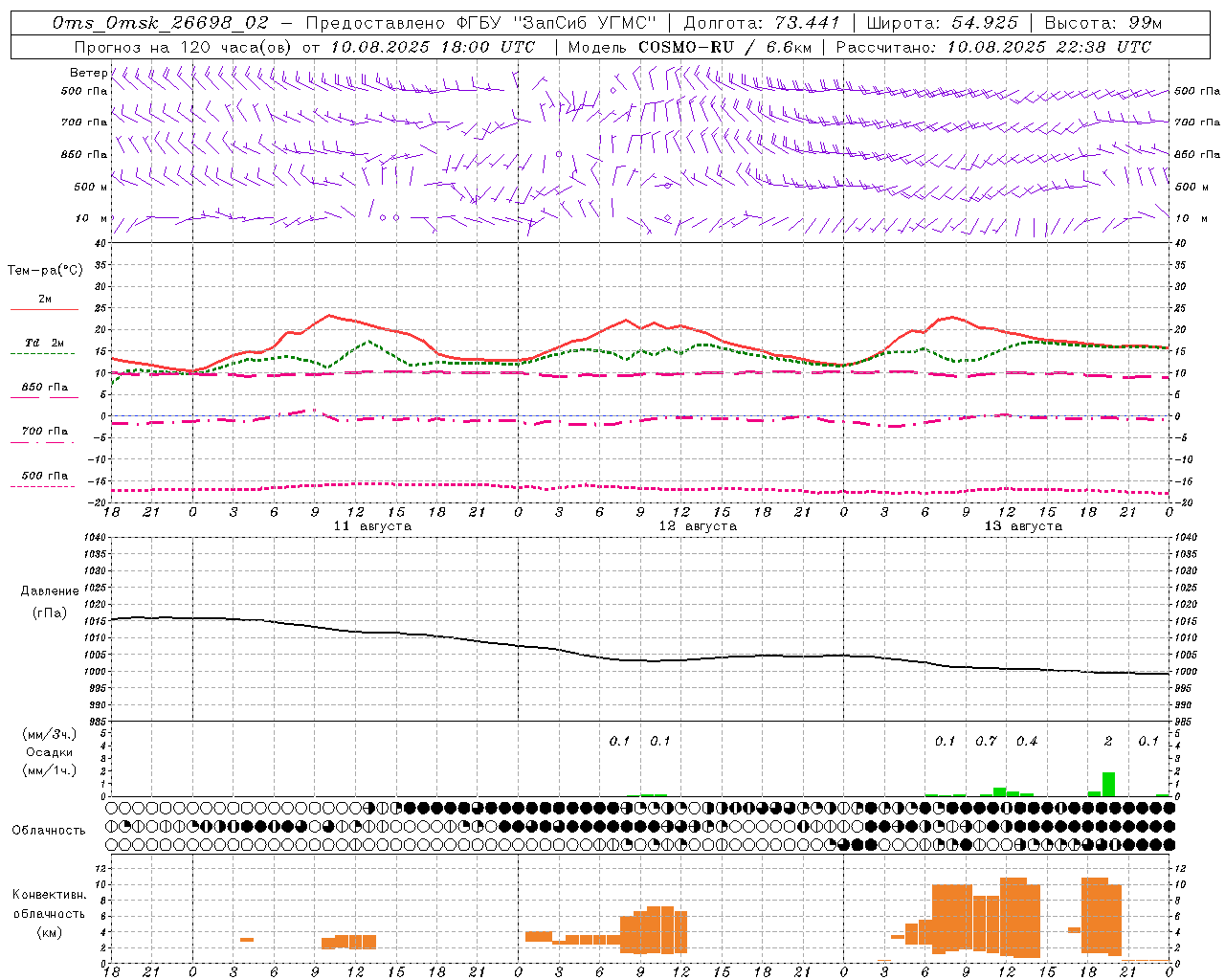The width and height of the screenshot is (1225, 980).
Task: Click the 'Облачность' cloud cover label
Action: tap(49, 830)
